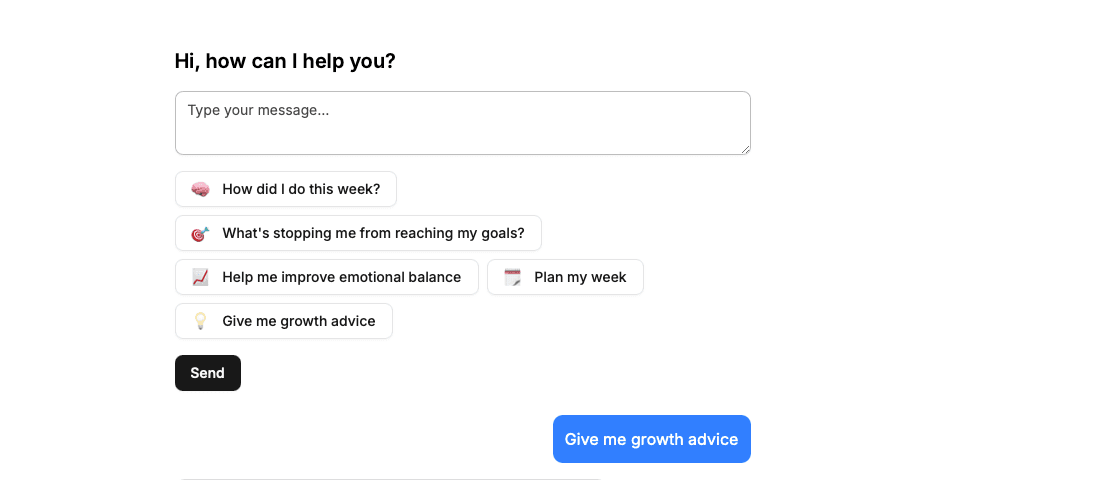Click 'emotional balance' text in the suggestion chip
The width and height of the screenshot is (1097, 480).
pos(400,277)
